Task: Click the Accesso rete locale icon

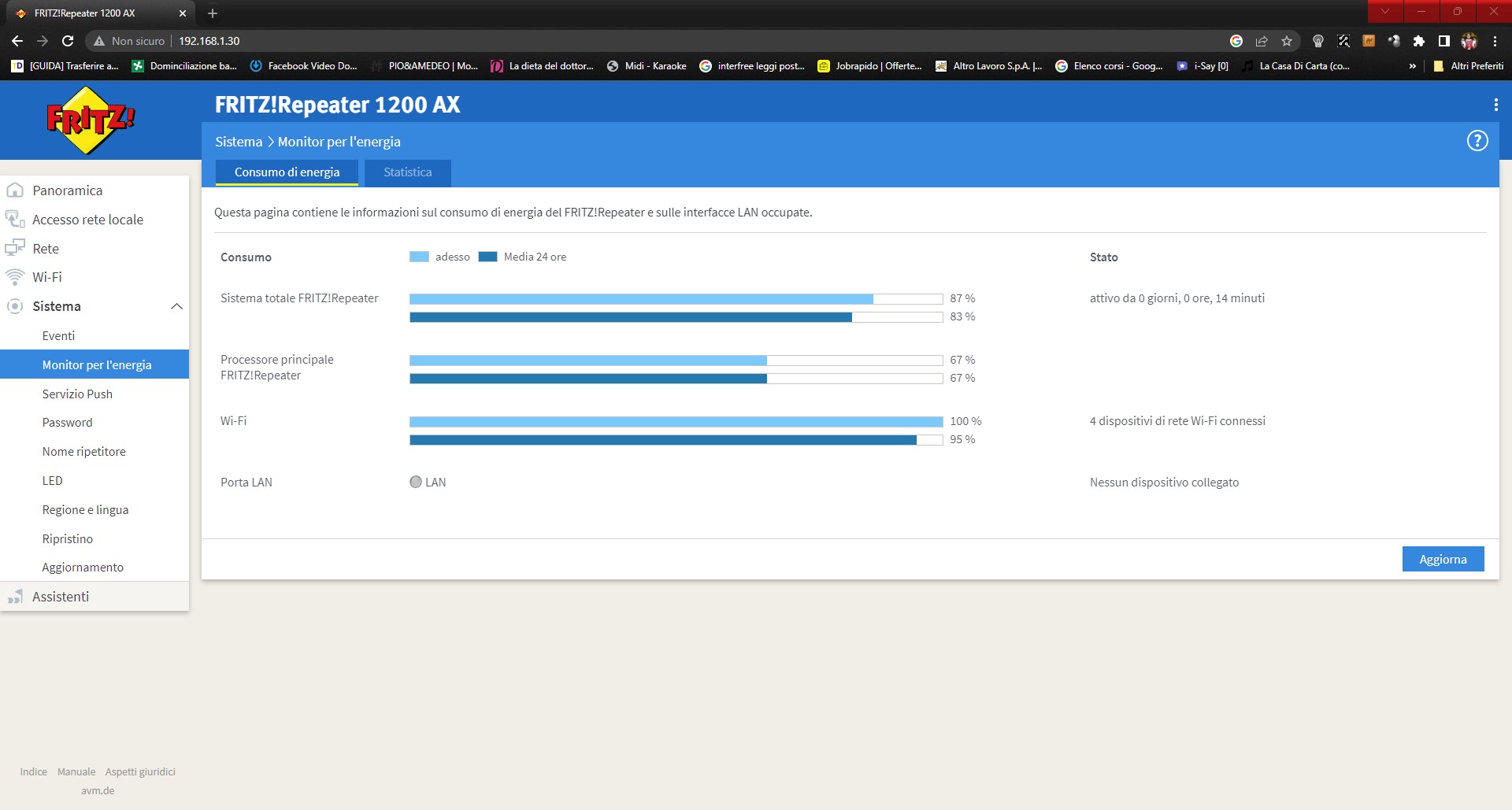Action: click(x=15, y=219)
